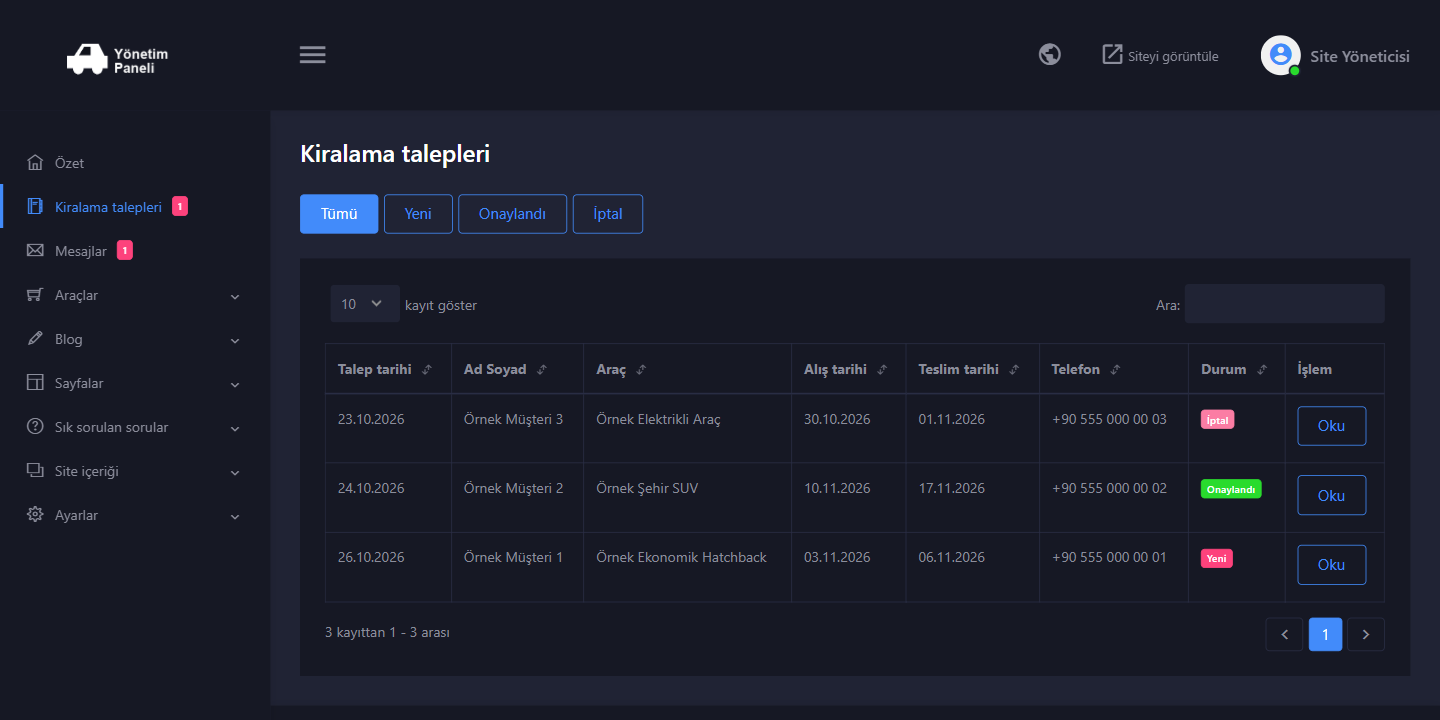Click the Araçlar cart icon
Image resolution: width=1440 pixels, height=720 pixels.
(35, 295)
